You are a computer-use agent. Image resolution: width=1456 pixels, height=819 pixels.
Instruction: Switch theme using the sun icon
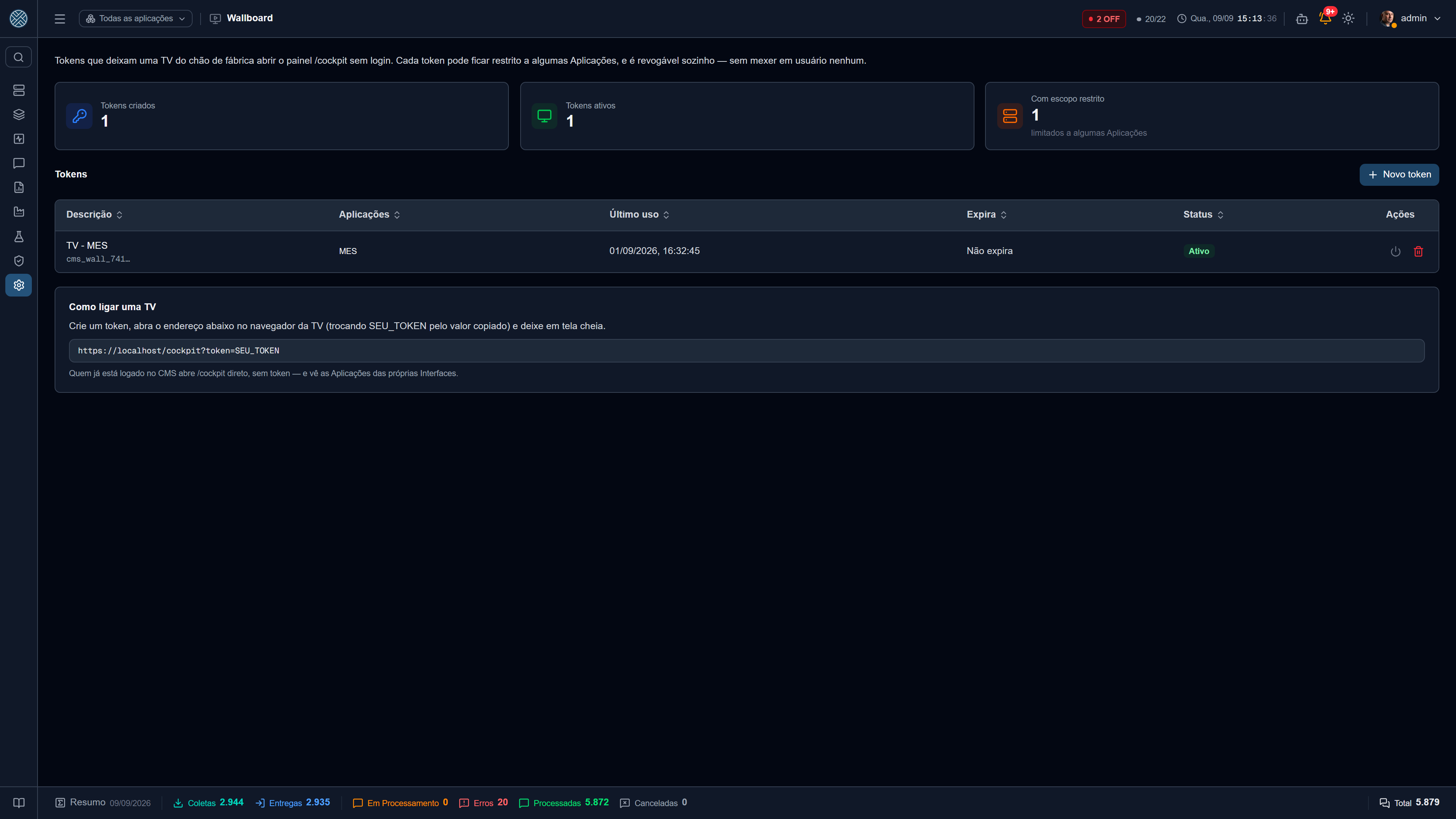[x=1349, y=19]
